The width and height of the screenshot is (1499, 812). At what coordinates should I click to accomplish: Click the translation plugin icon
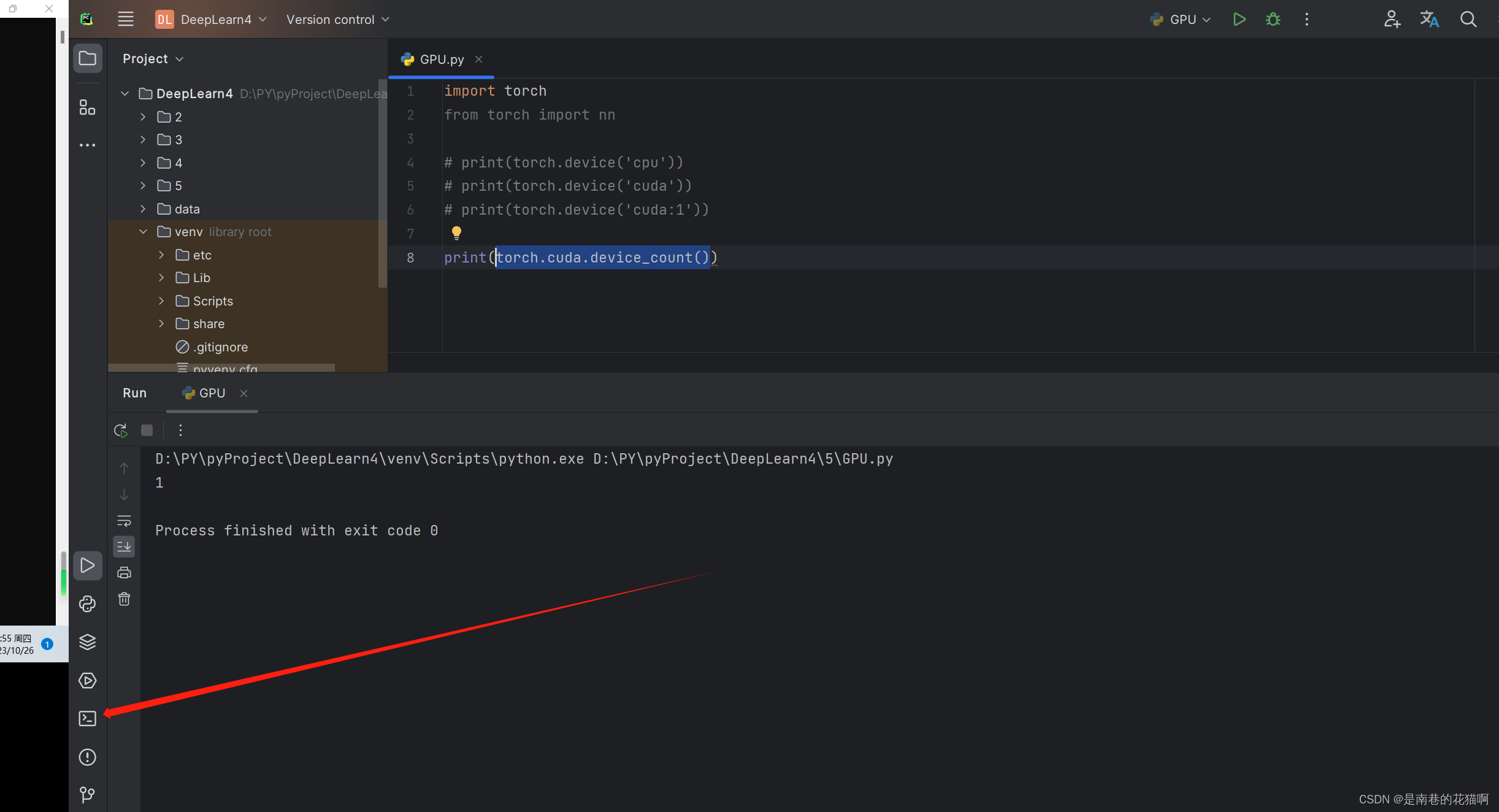(x=1430, y=20)
